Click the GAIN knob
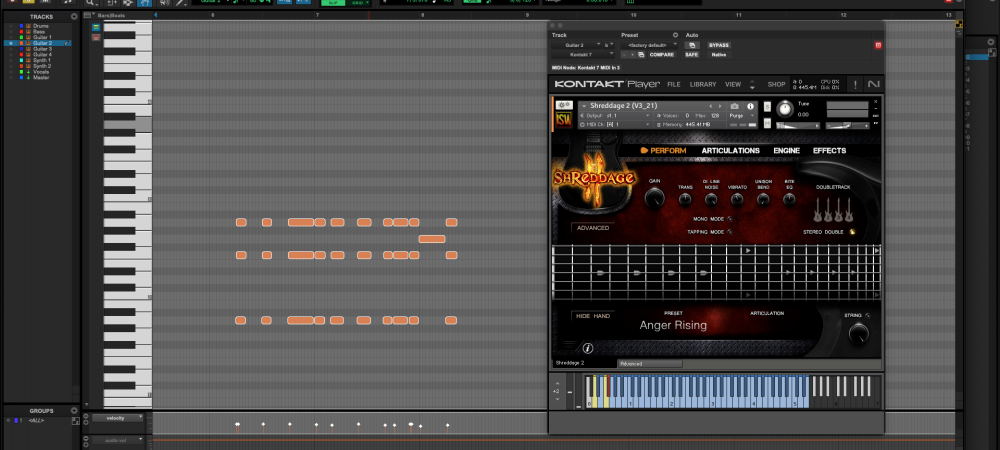The image size is (1000, 450). (654, 199)
